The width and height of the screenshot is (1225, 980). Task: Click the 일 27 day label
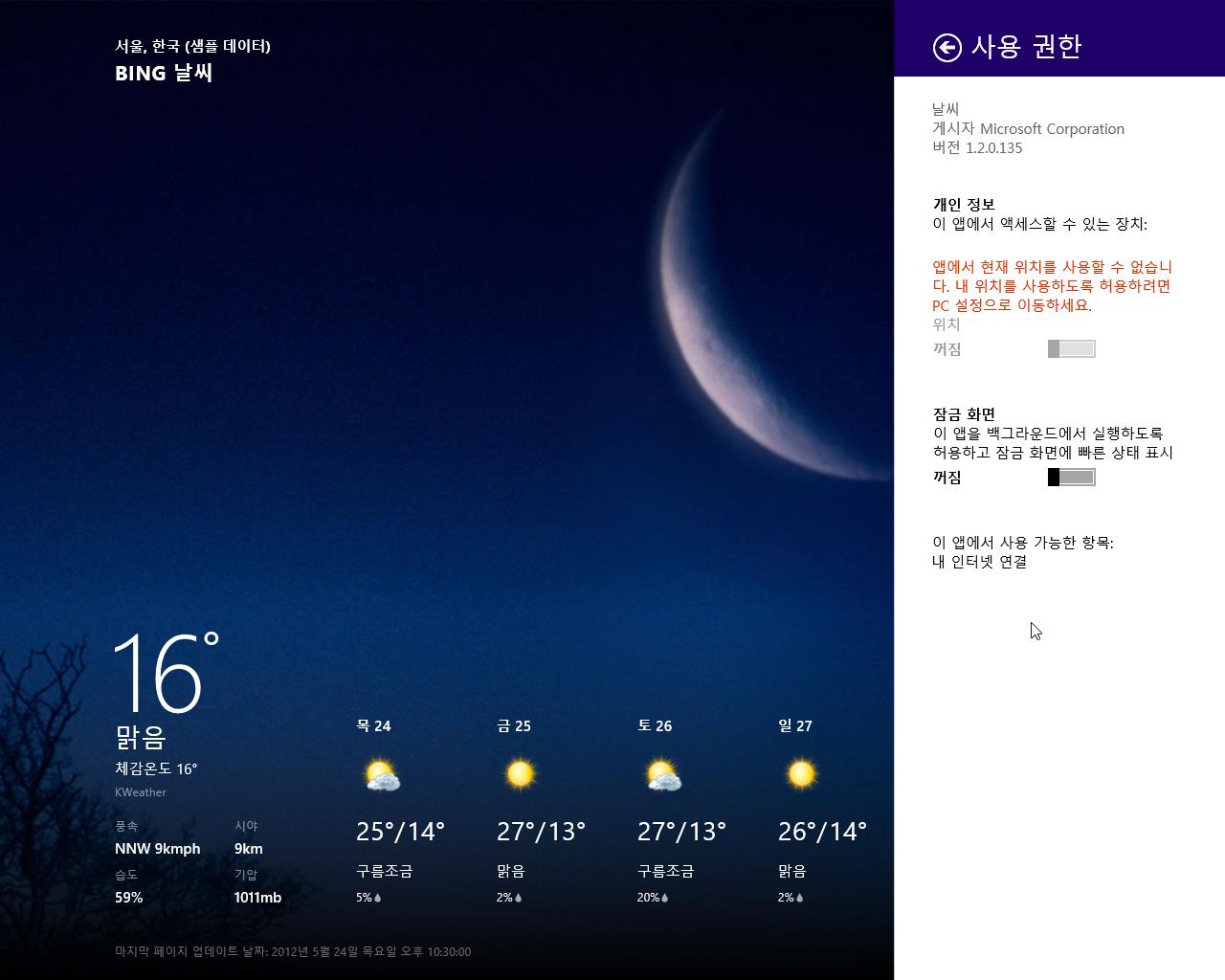795,725
